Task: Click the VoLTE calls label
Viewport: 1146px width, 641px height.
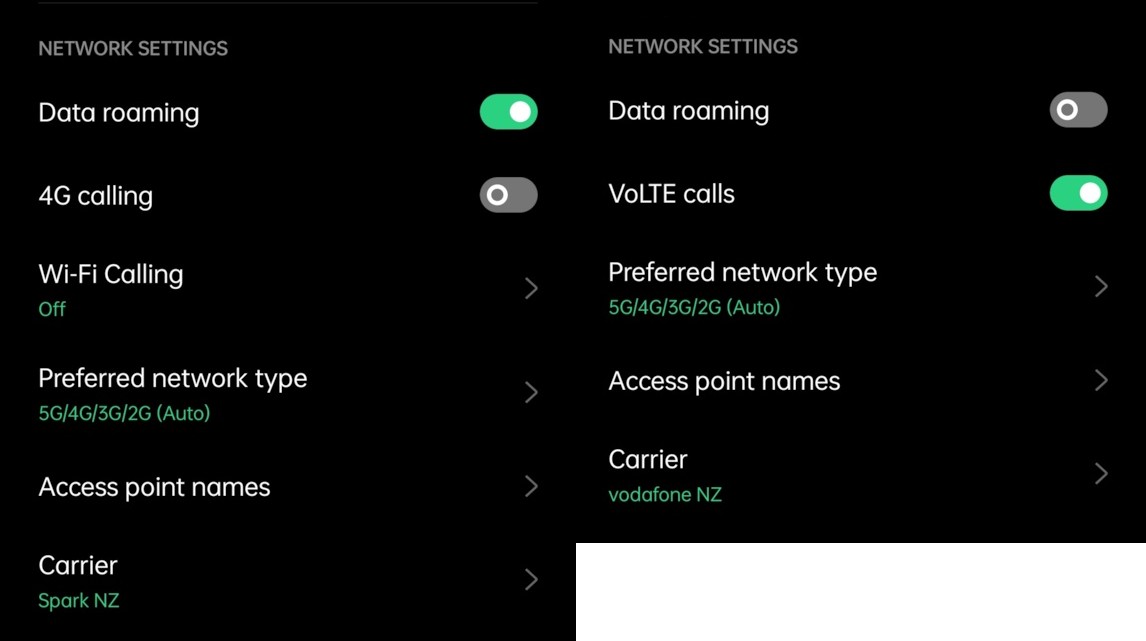Action: tap(671, 194)
